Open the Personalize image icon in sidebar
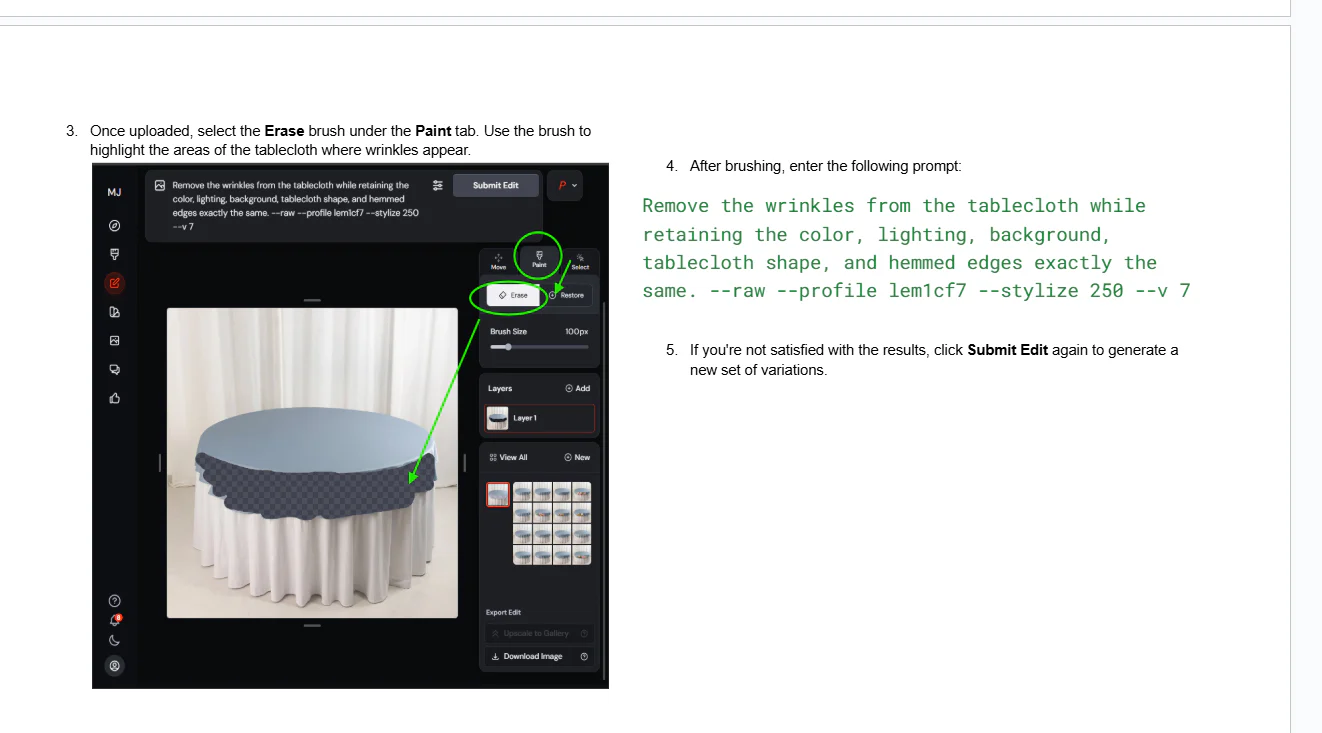Viewport: 1322px width, 733px height. [x=114, y=340]
